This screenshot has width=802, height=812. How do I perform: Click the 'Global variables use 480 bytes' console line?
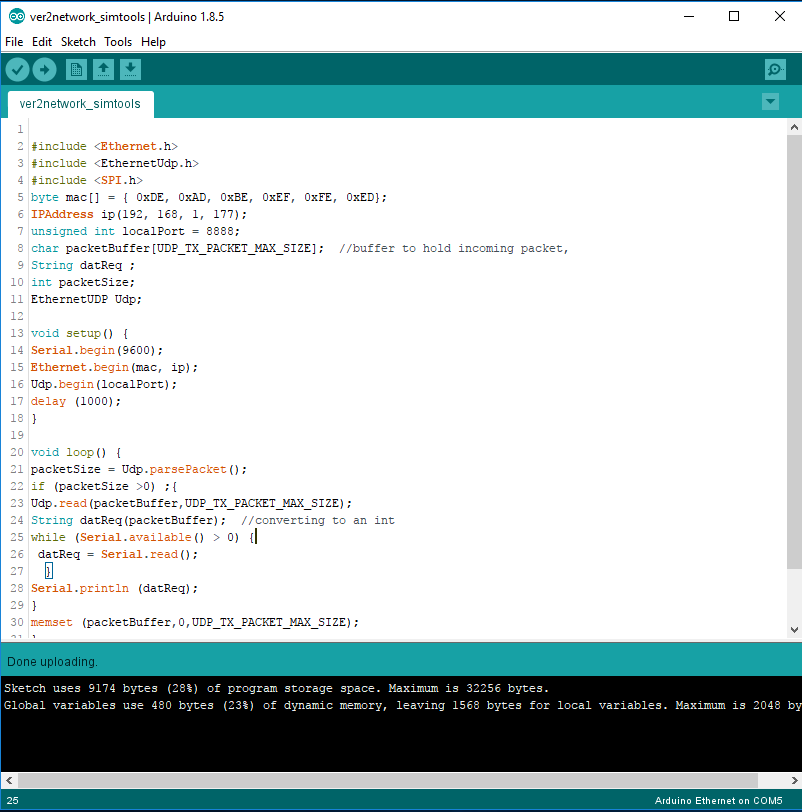coord(402,705)
